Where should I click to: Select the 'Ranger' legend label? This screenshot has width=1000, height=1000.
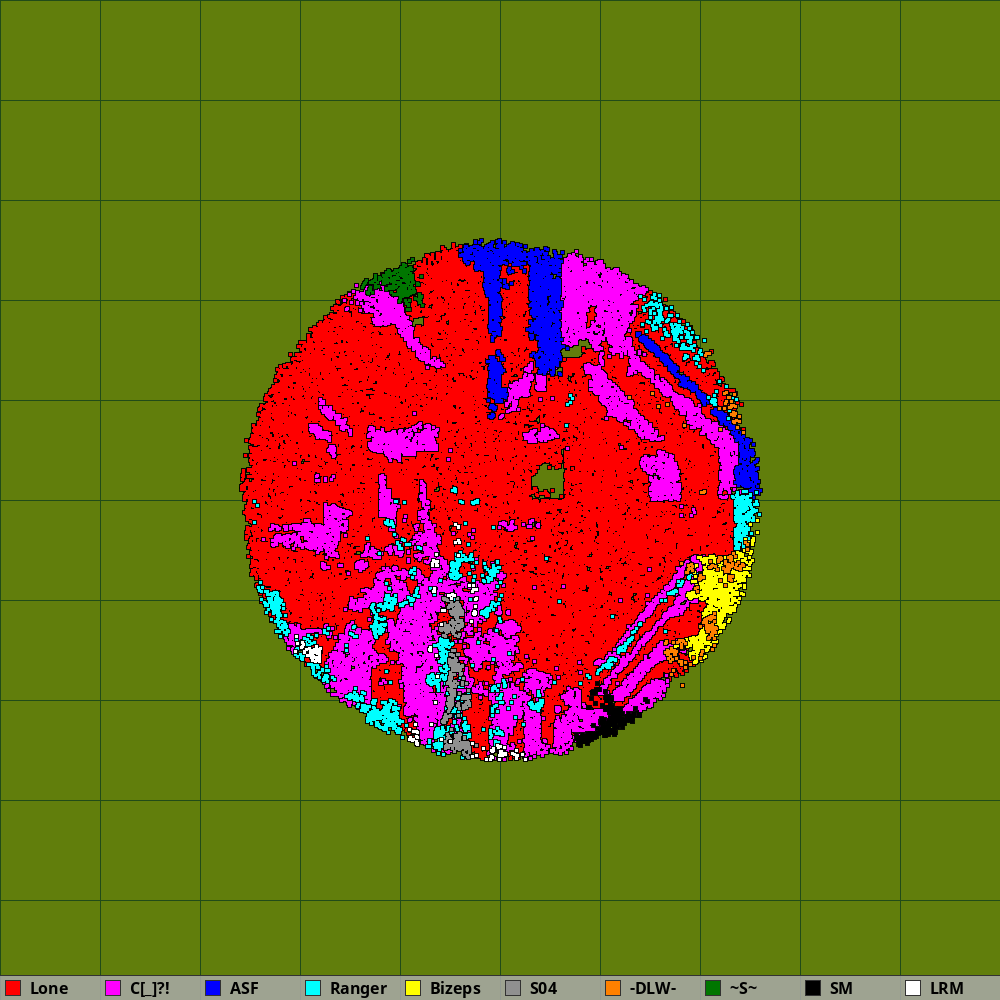pos(358,989)
